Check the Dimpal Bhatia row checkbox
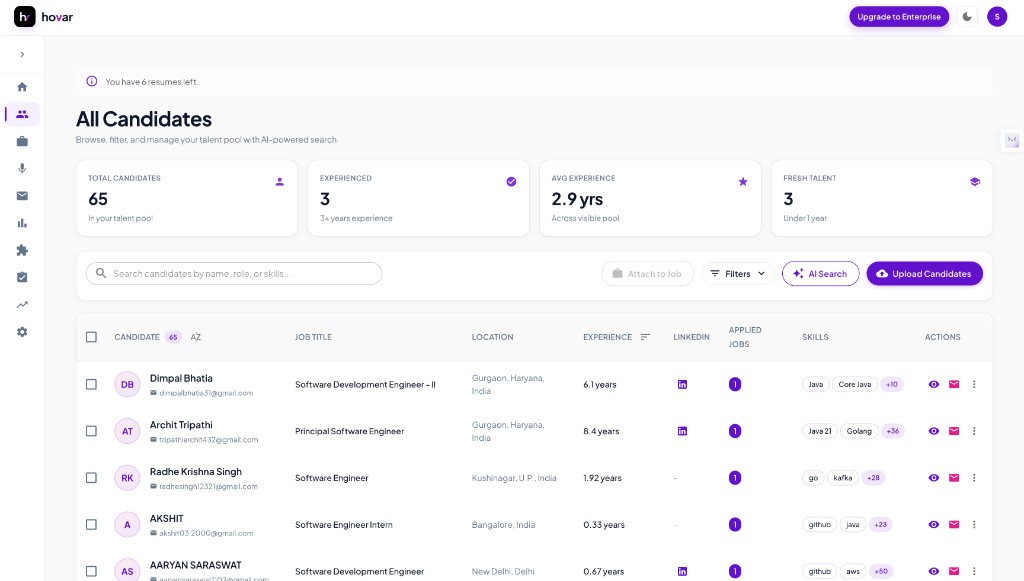 (91, 385)
